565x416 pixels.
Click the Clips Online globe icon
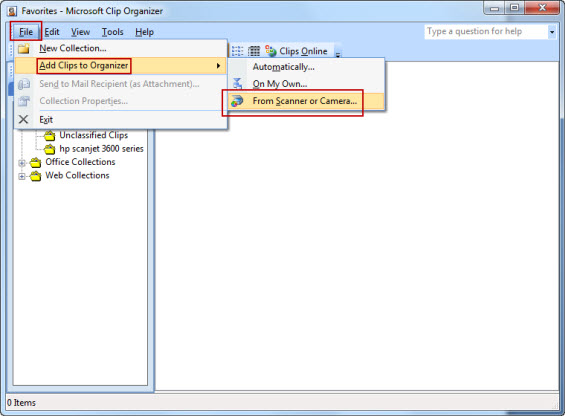(x=271, y=51)
